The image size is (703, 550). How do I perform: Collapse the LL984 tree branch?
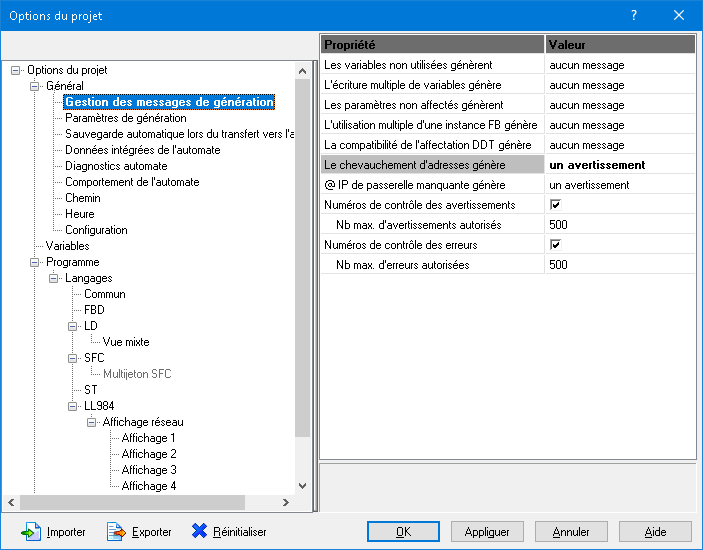[72, 406]
